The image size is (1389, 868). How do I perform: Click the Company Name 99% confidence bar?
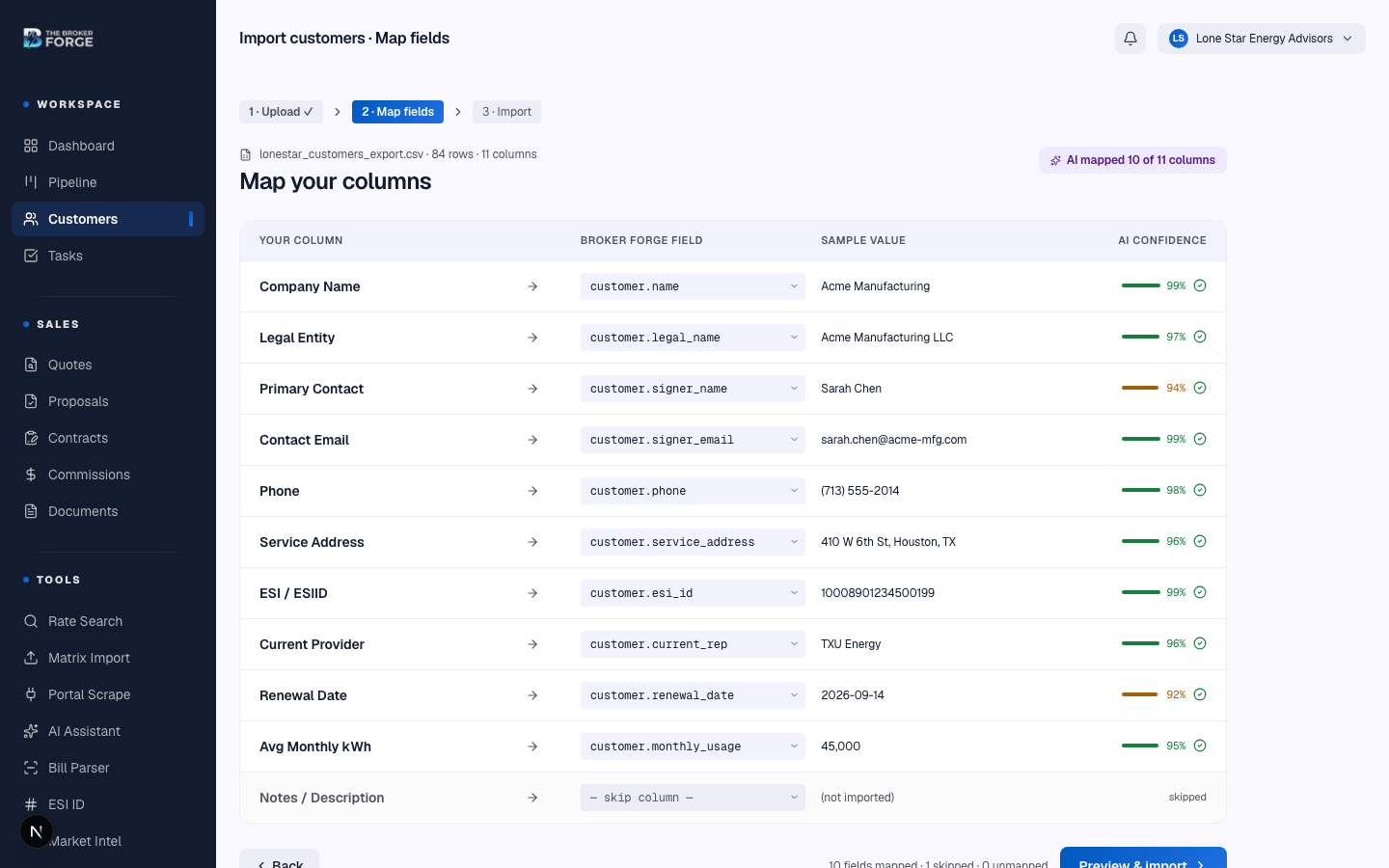(1141, 285)
